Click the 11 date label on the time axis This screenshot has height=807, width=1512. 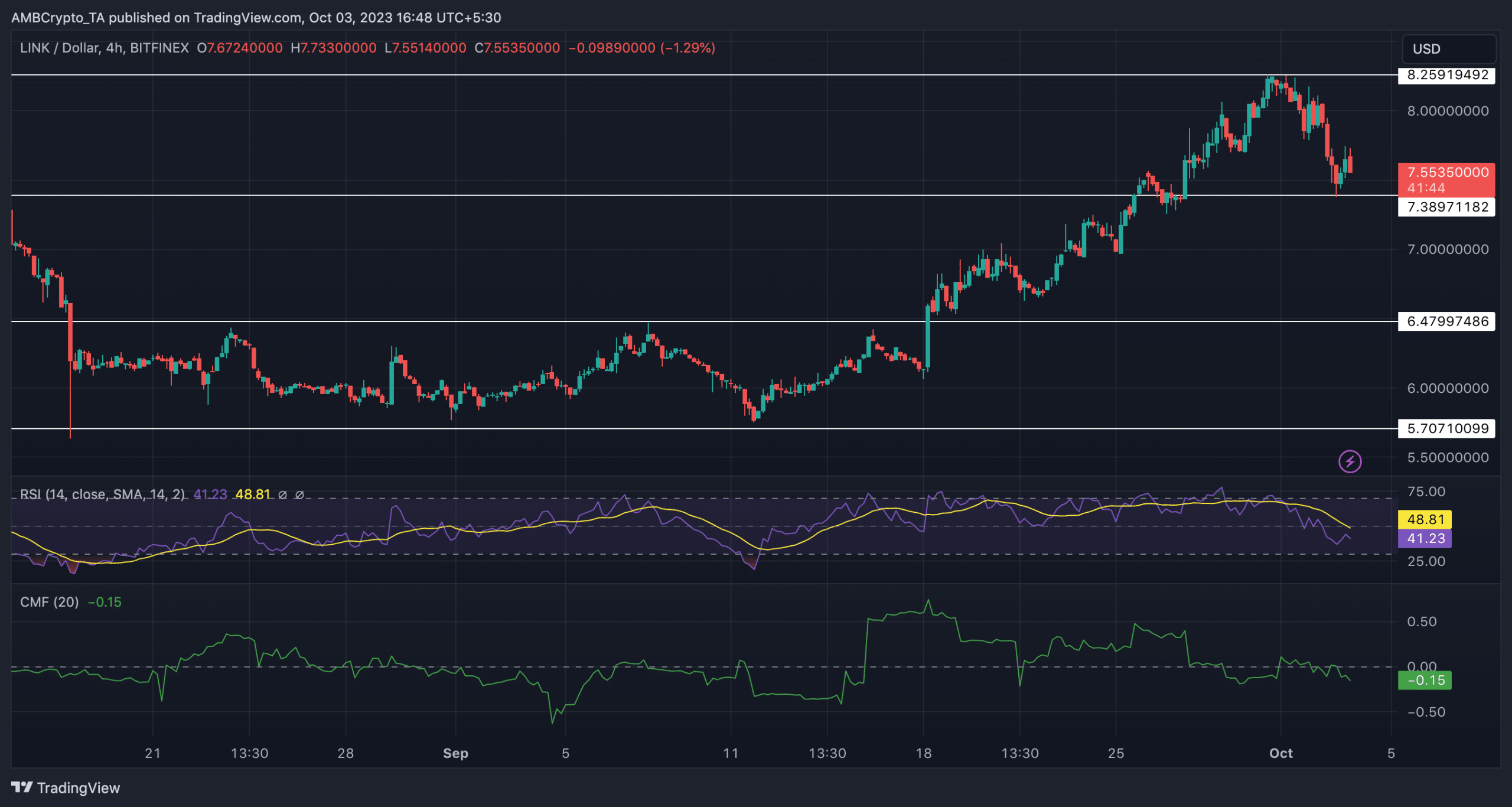tap(731, 753)
